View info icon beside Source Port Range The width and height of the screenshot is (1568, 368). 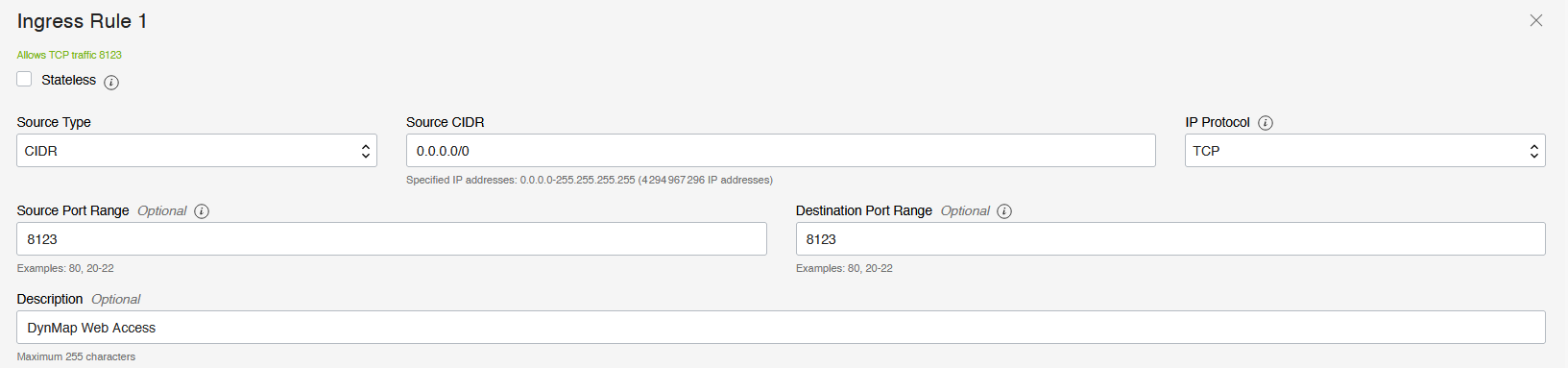click(202, 211)
